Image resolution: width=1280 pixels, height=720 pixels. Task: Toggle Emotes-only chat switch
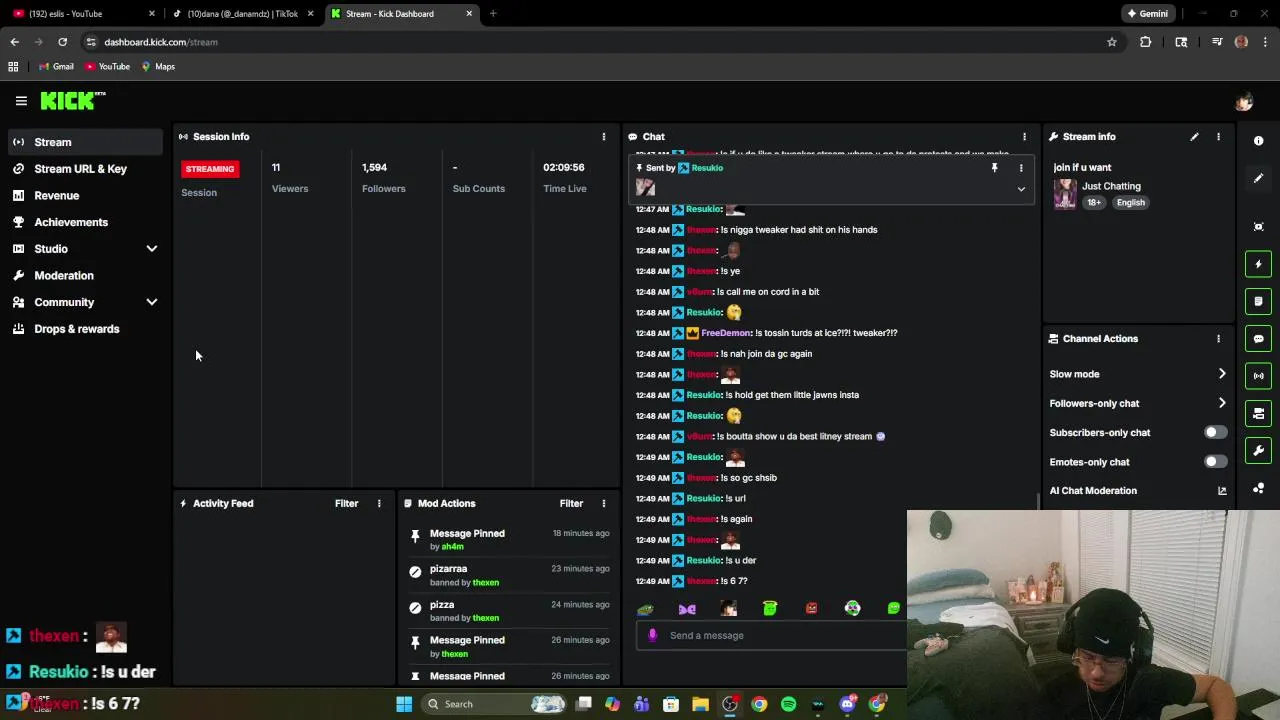(1214, 462)
